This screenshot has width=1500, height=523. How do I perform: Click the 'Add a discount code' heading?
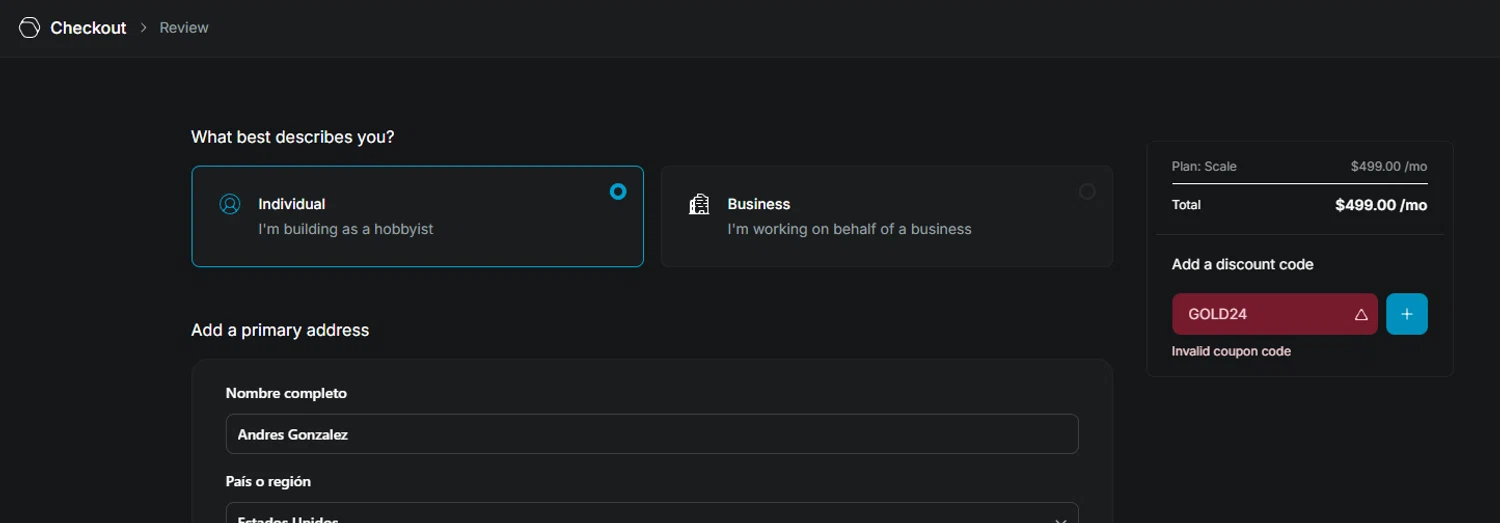tap(1243, 264)
